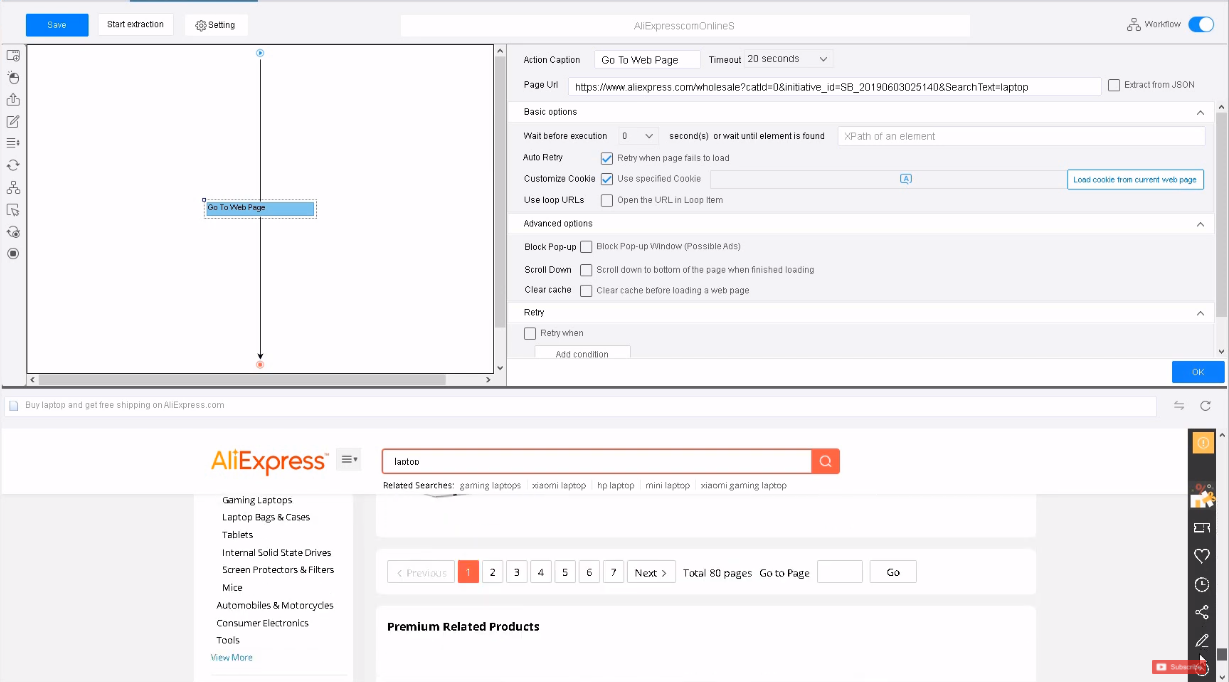
Task: Go to results page 2
Action: (x=492, y=572)
